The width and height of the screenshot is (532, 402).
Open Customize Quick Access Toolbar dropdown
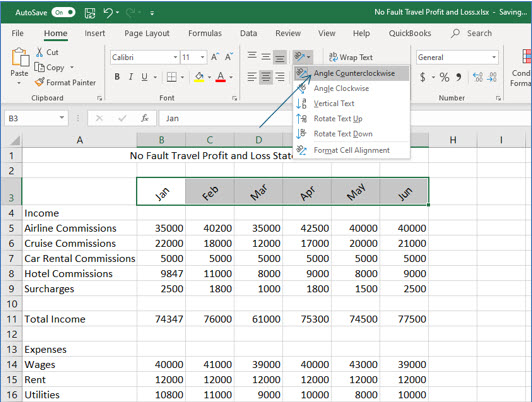(x=152, y=13)
